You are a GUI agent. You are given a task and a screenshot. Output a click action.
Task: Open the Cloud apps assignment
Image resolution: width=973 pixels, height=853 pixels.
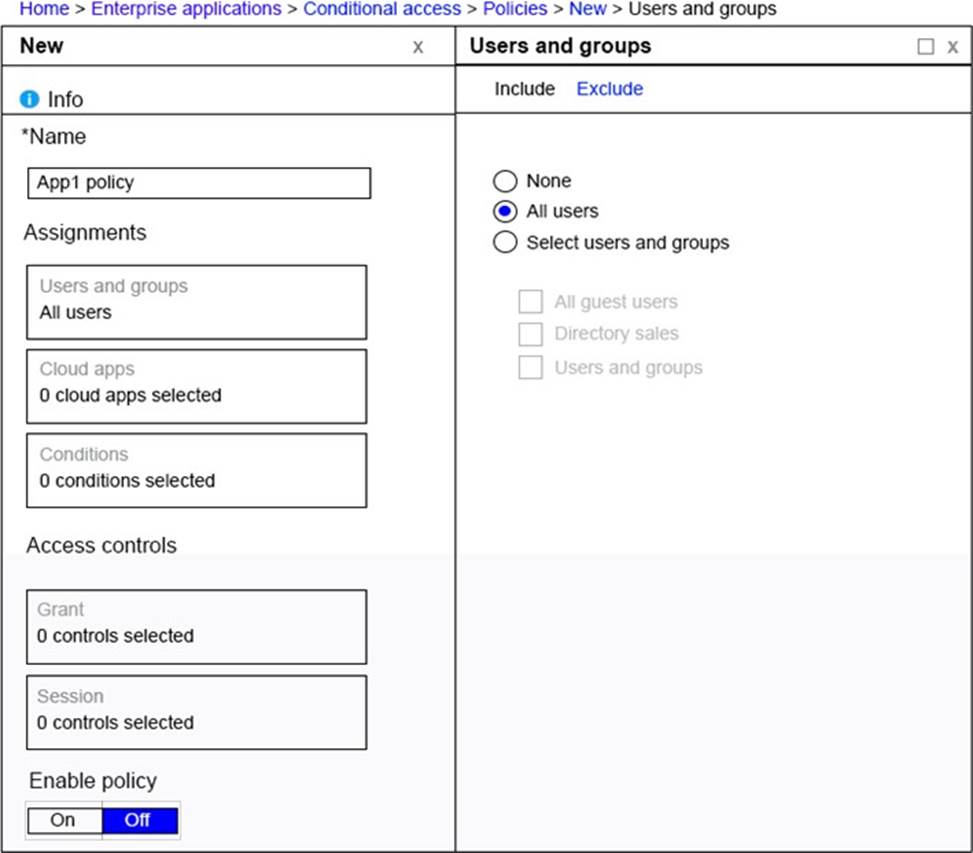click(196, 386)
